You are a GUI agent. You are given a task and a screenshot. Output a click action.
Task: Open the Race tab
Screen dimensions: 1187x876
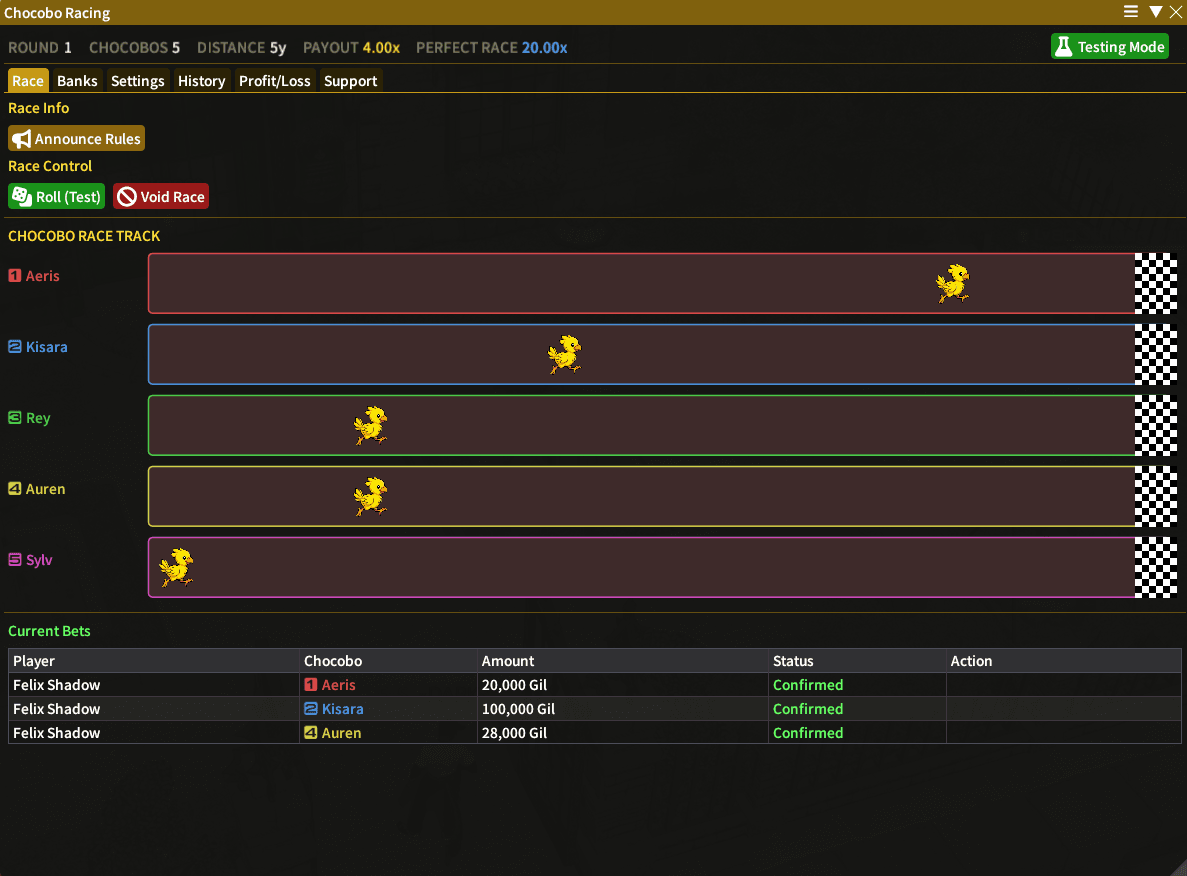click(x=28, y=81)
